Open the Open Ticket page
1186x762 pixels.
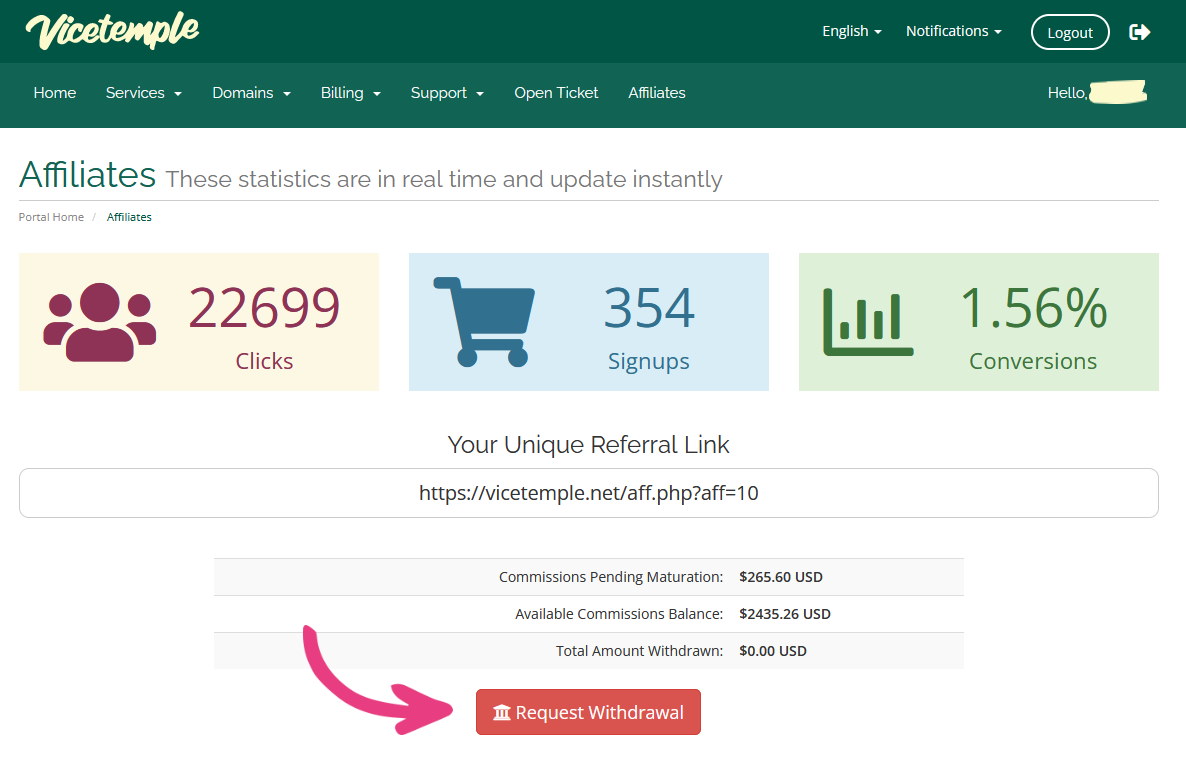[556, 93]
